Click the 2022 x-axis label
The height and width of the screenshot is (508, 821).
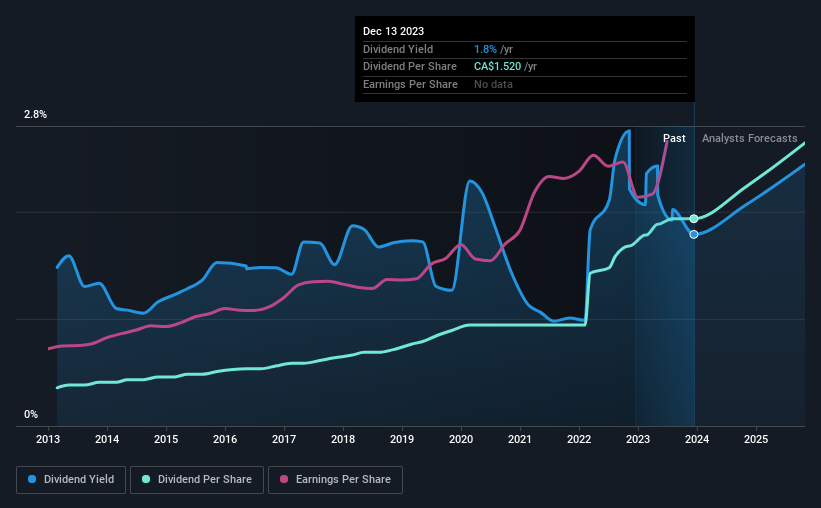(x=579, y=439)
